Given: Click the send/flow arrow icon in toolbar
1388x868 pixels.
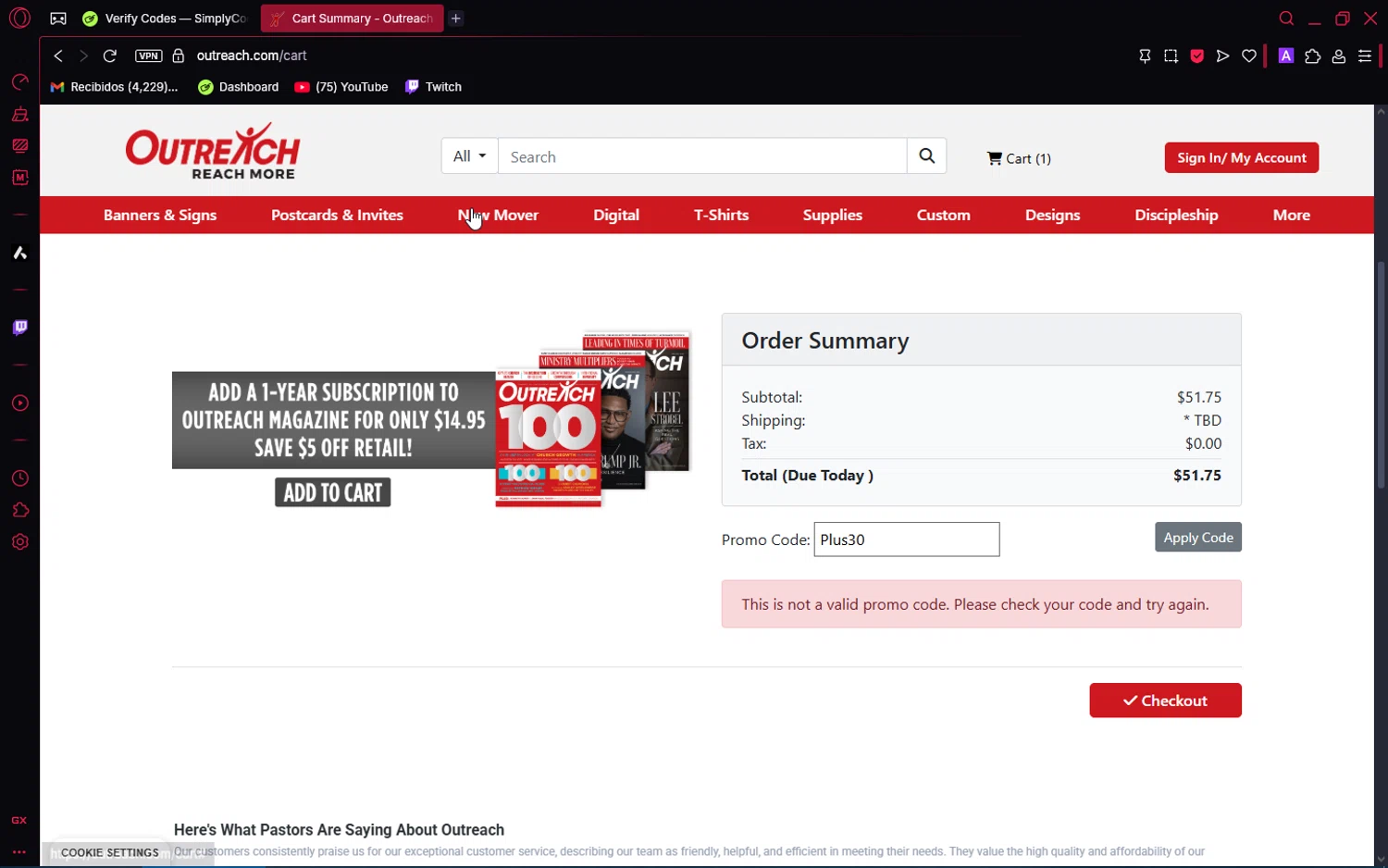Looking at the screenshot, I should pos(1222,56).
